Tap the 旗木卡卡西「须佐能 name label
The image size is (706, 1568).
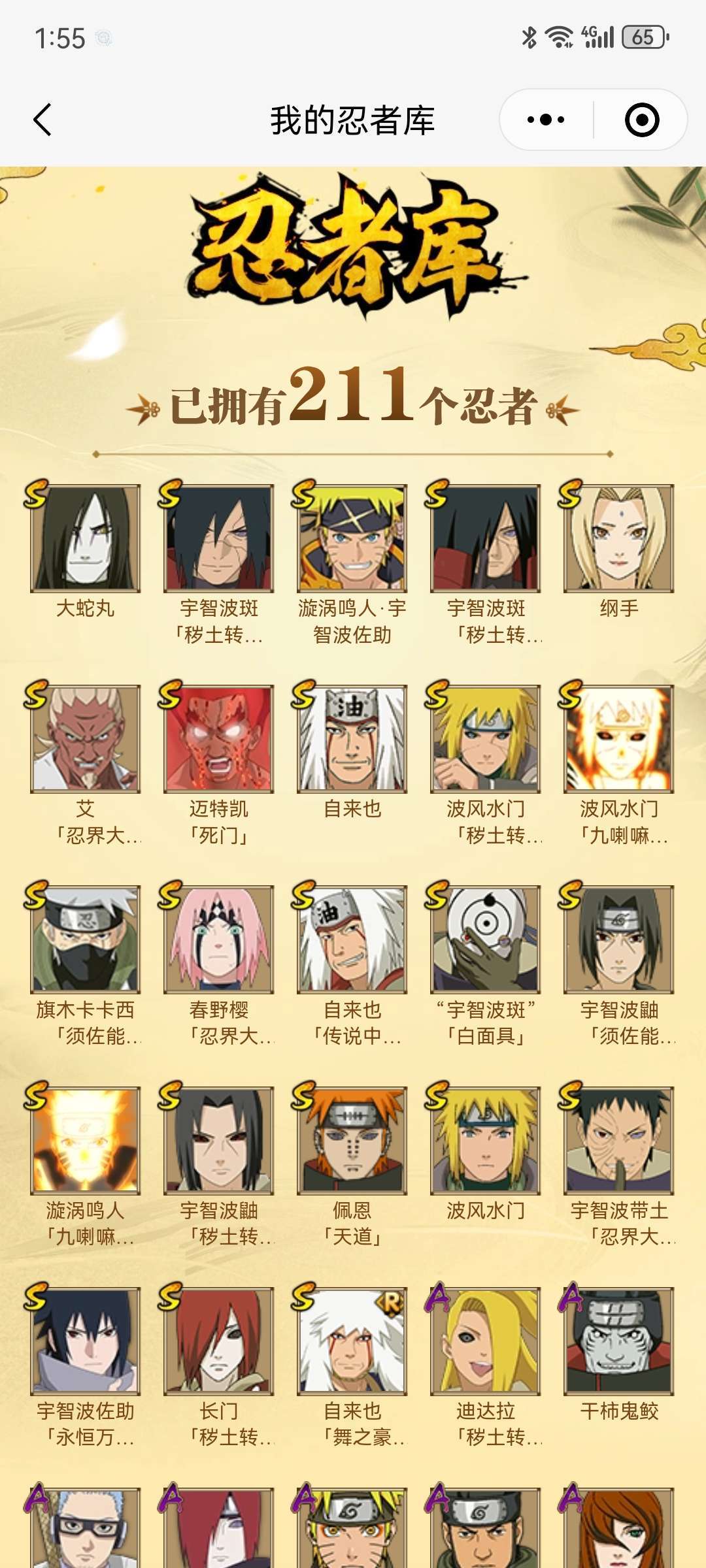tap(86, 1022)
